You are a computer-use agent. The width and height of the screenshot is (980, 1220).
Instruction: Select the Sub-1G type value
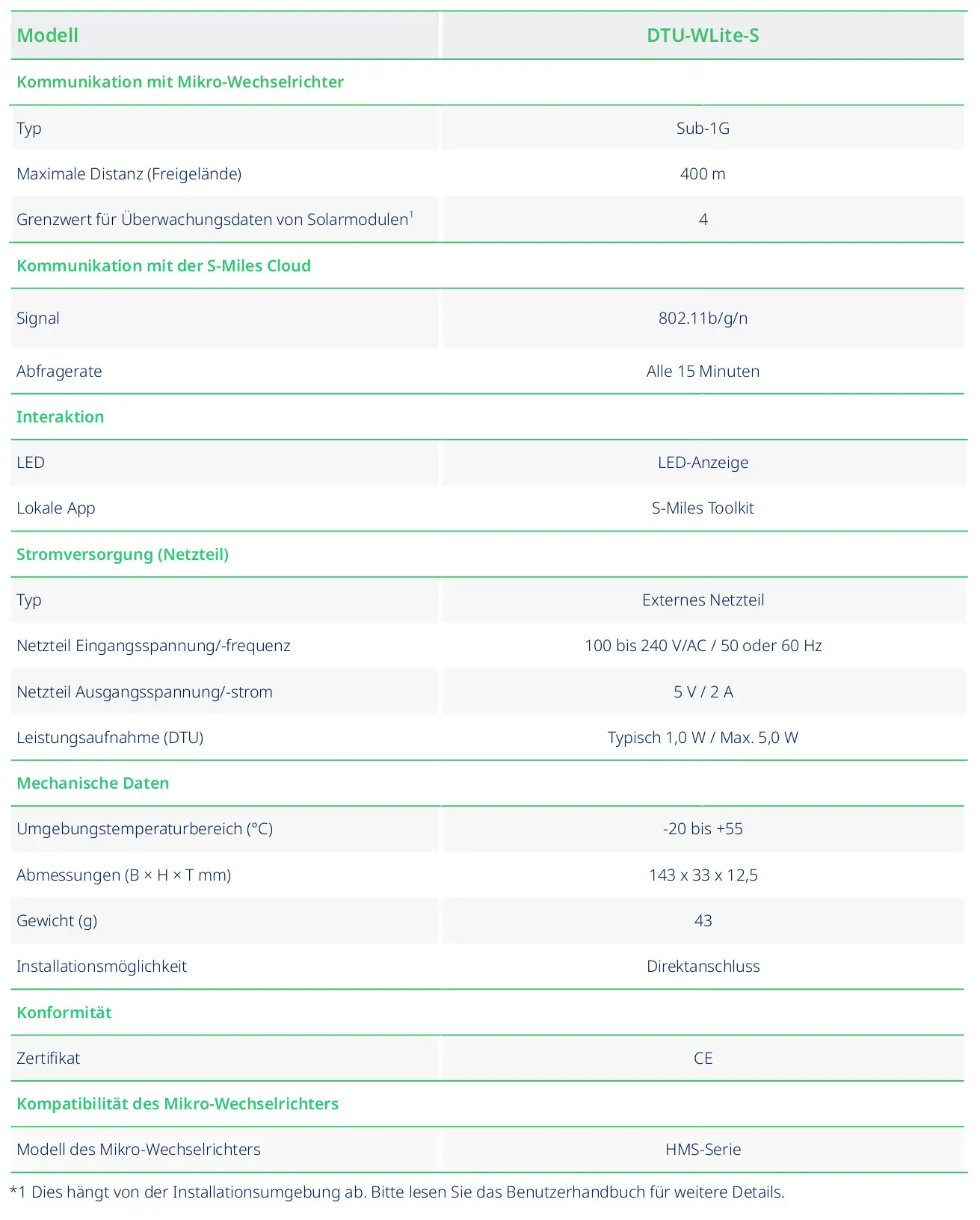point(703,128)
